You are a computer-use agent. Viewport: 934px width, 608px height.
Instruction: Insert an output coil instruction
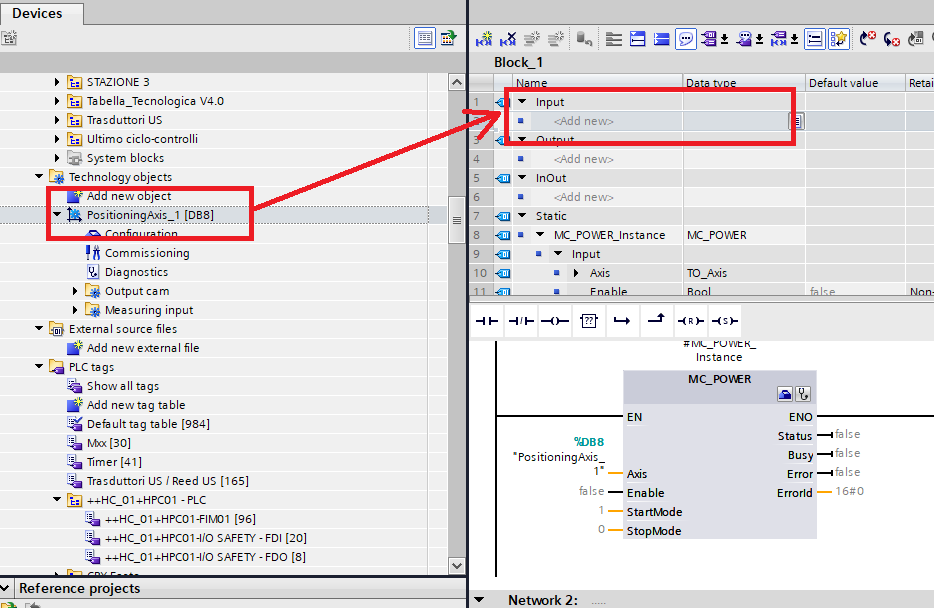click(553, 321)
